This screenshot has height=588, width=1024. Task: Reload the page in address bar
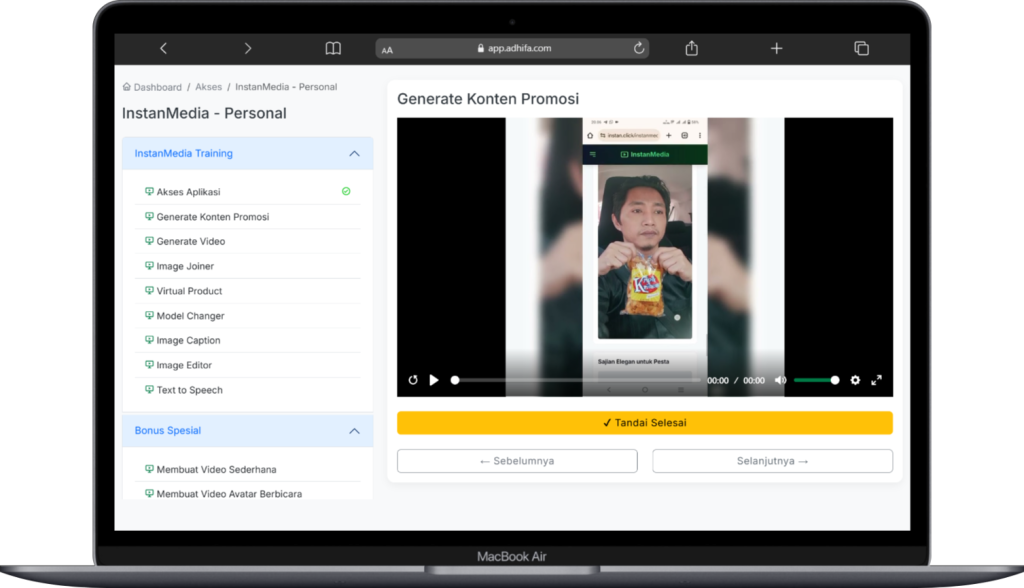639,48
